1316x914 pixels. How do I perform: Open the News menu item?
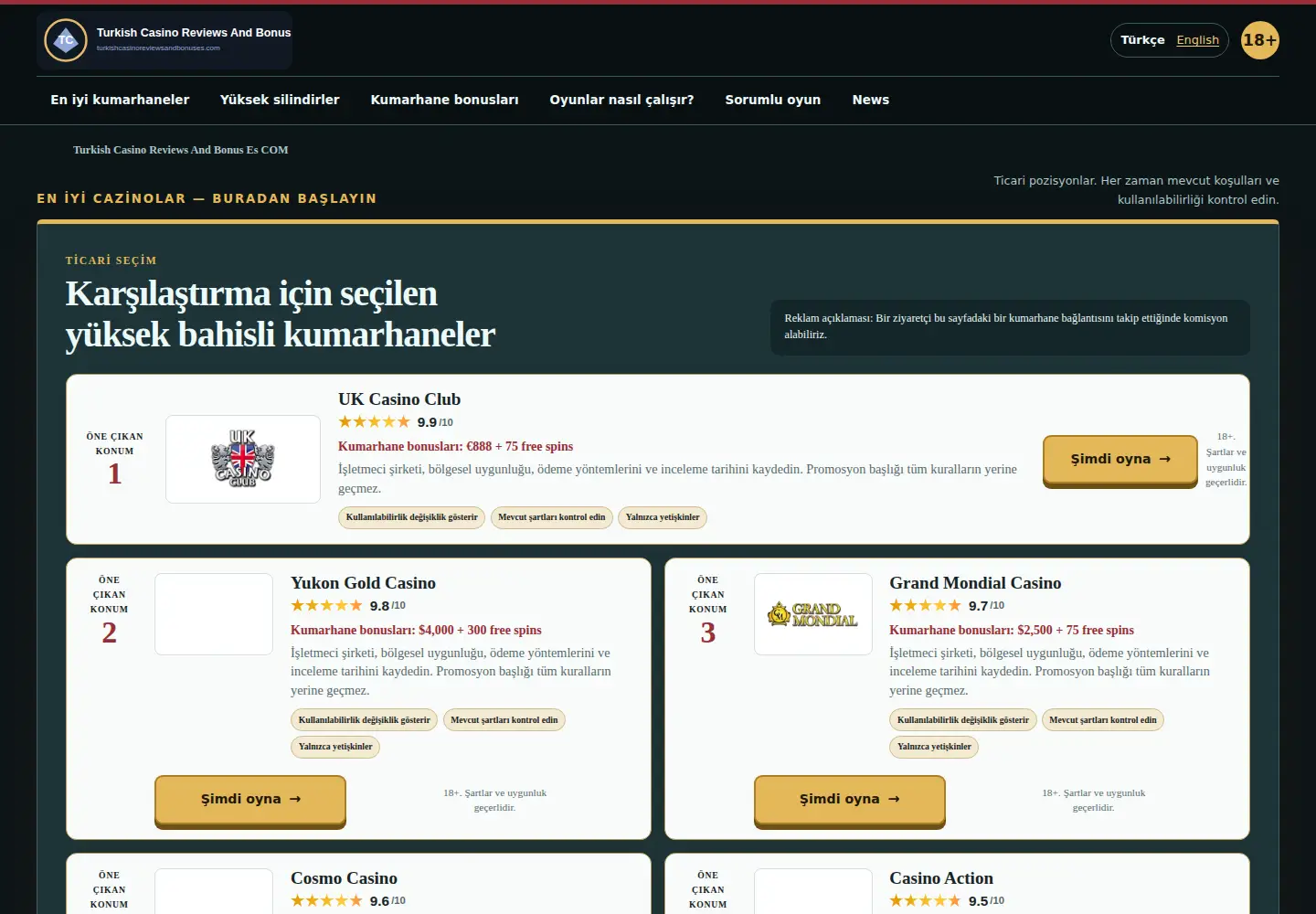(x=871, y=100)
